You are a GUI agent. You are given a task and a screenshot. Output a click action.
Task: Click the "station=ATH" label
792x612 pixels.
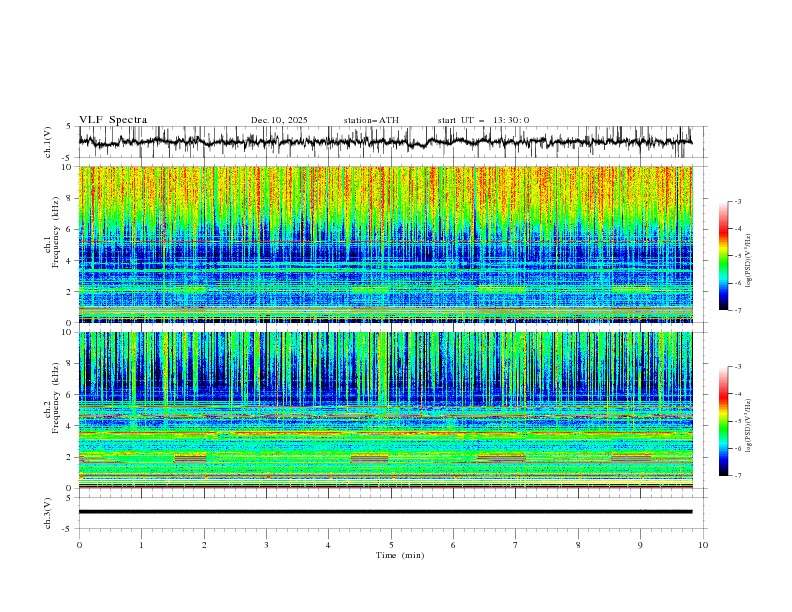click(371, 120)
